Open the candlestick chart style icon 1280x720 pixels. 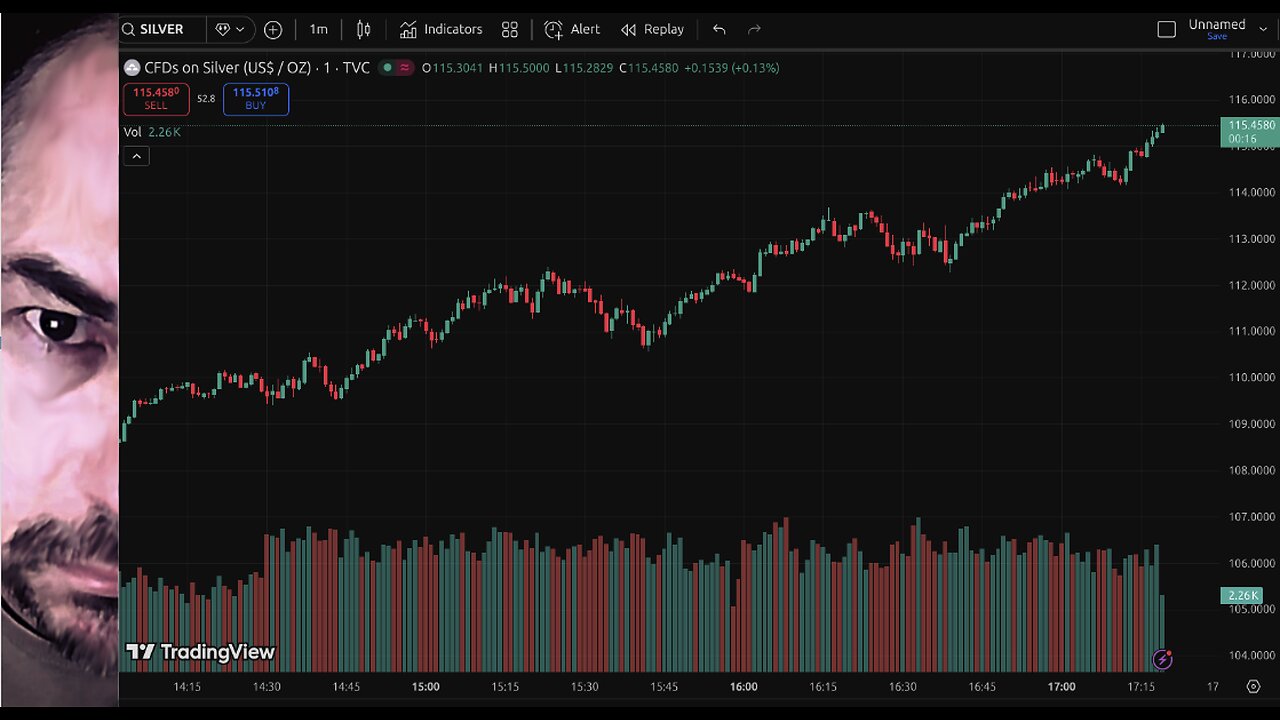(364, 30)
